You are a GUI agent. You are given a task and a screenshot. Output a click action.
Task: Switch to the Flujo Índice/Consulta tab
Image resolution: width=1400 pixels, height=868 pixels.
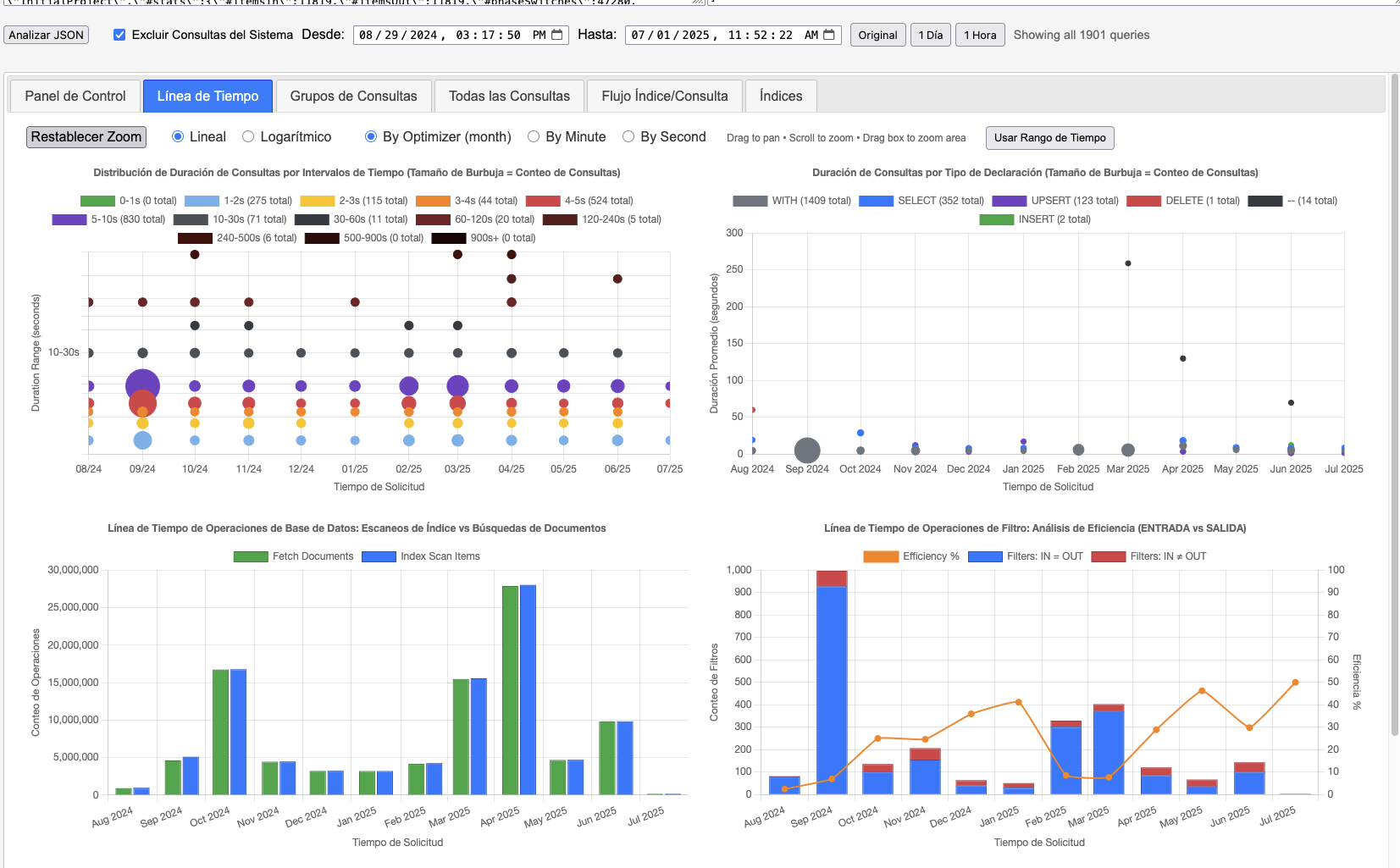(664, 96)
